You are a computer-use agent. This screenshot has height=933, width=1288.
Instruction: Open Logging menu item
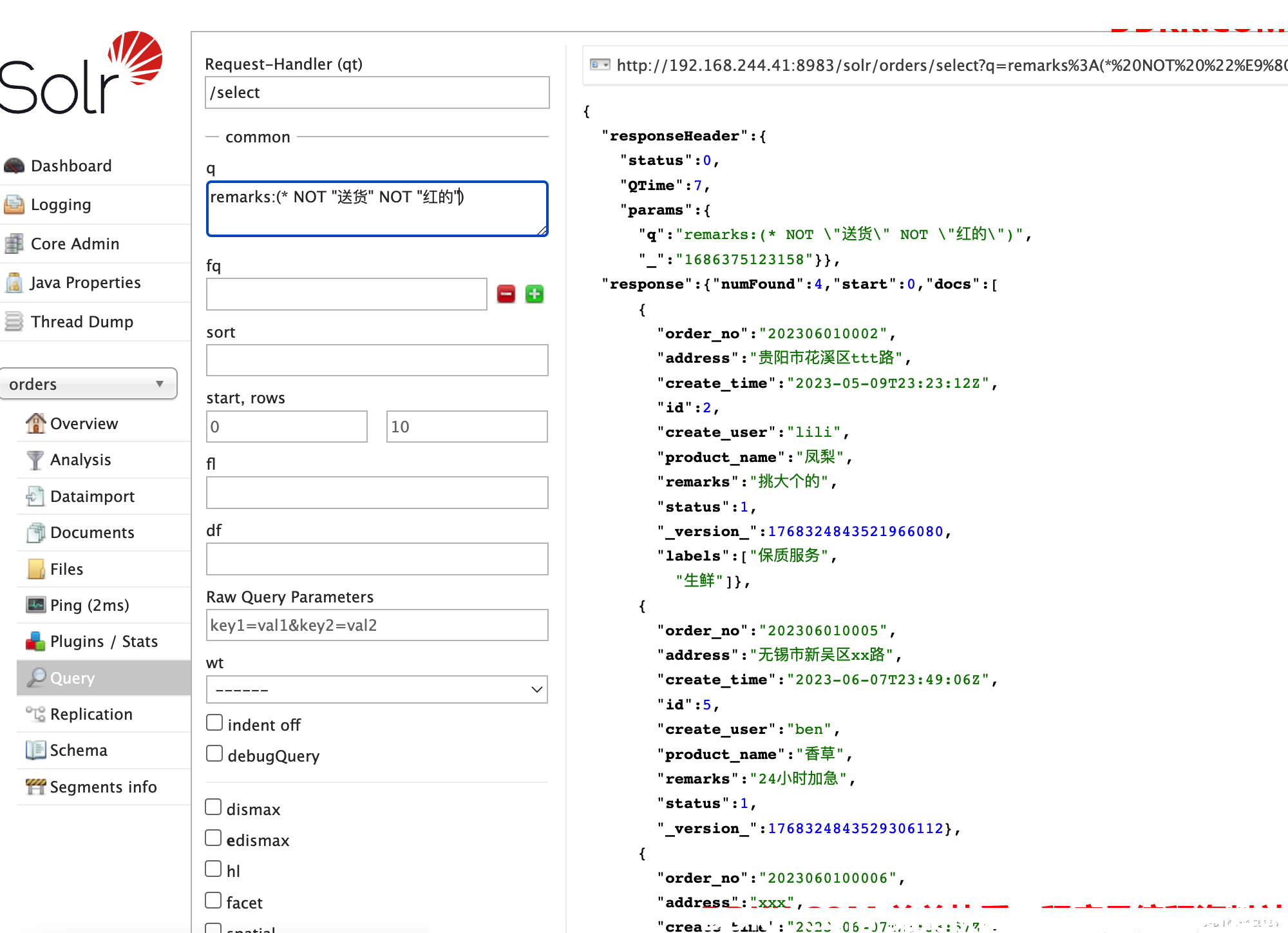pyautogui.click(x=61, y=205)
